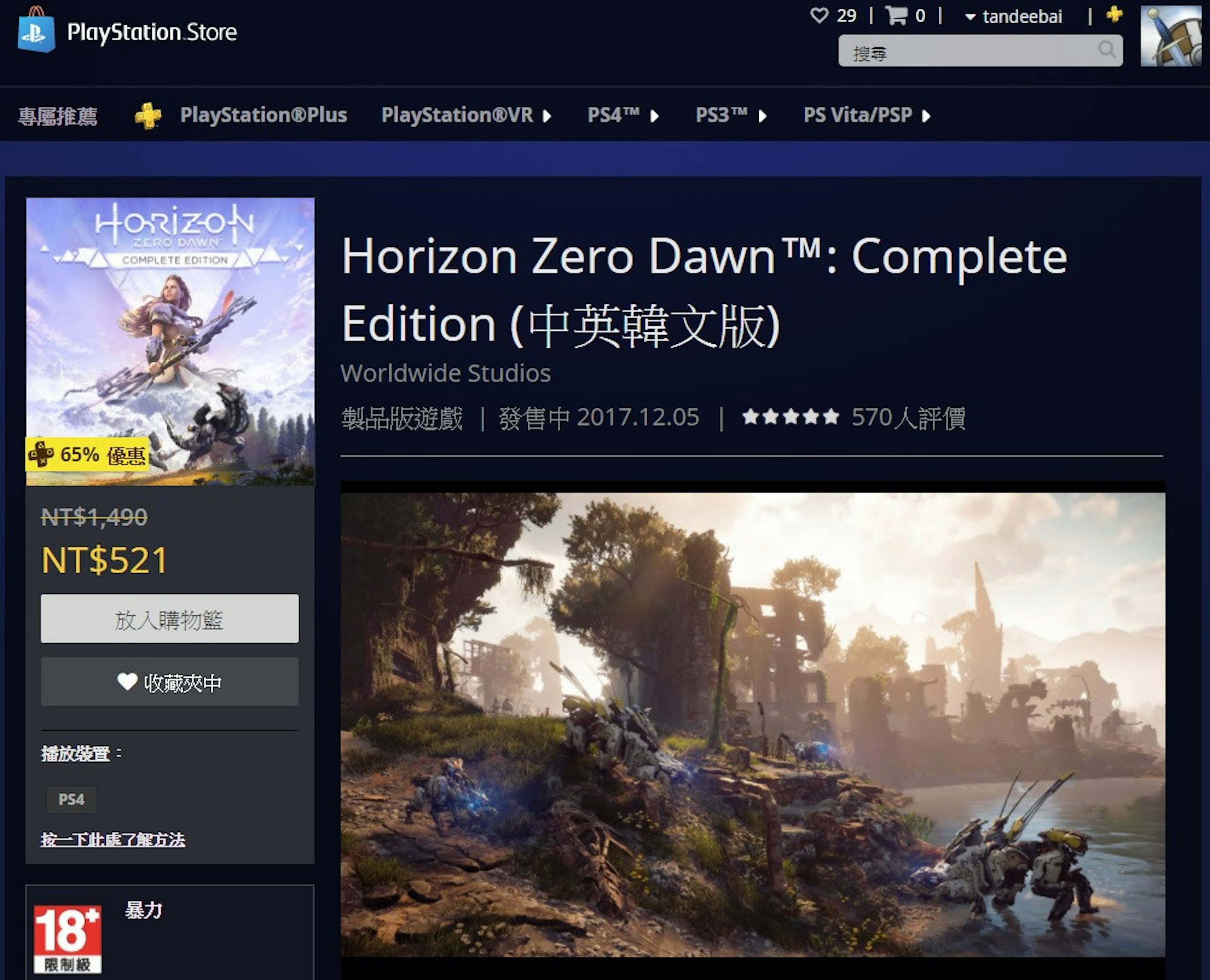The height and width of the screenshot is (980, 1210).
Task: Click the magnifier search icon
Action: point(1107,49)
